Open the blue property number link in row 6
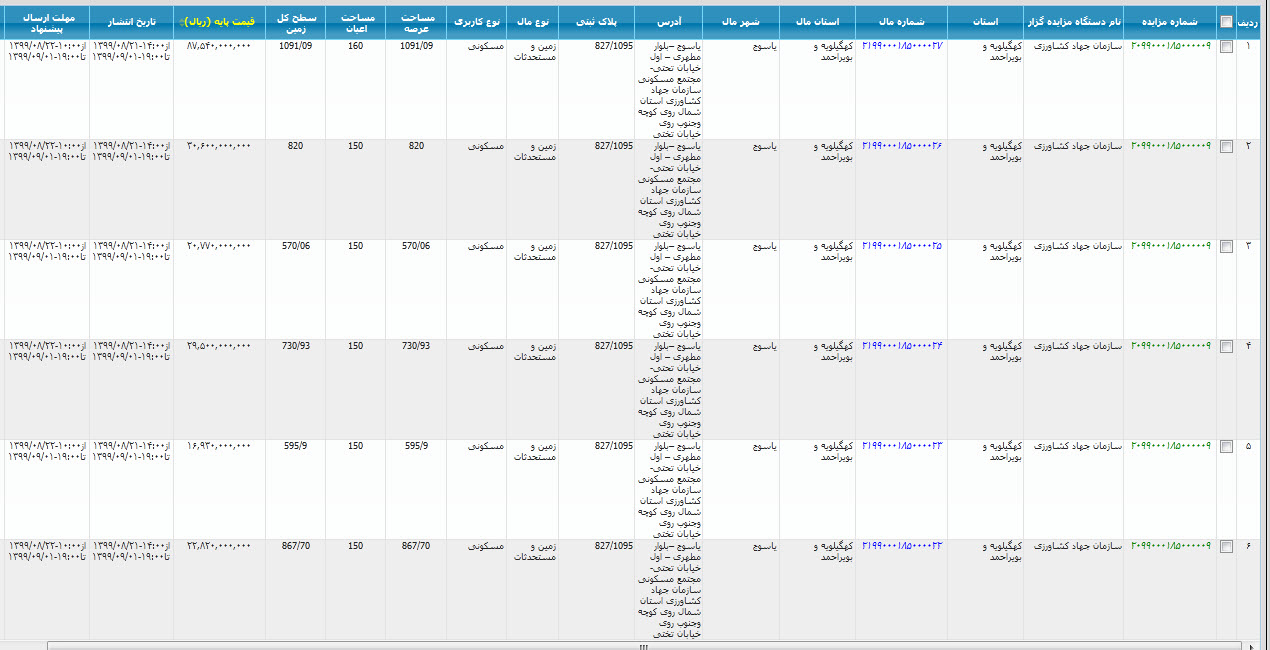Image resolution: width=1270 pixels, height=650 pixels. tap(901, 546)
